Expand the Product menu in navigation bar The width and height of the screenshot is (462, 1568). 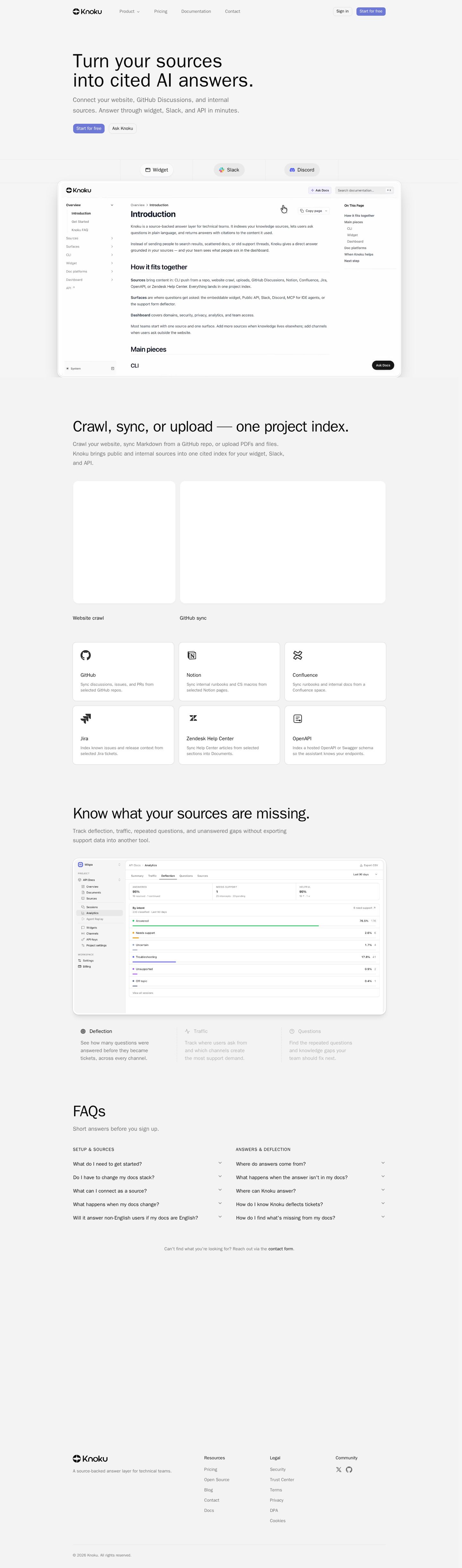coord(129,11)
